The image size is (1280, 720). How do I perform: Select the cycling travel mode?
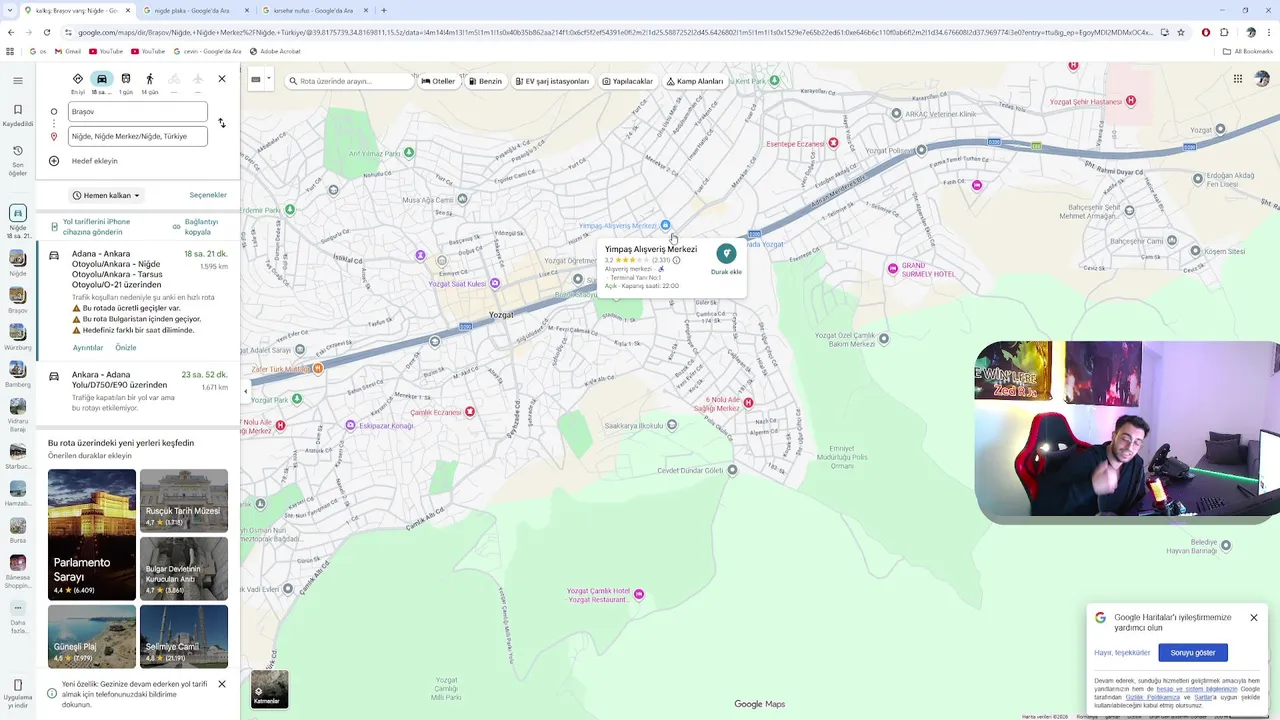(174, 80)
